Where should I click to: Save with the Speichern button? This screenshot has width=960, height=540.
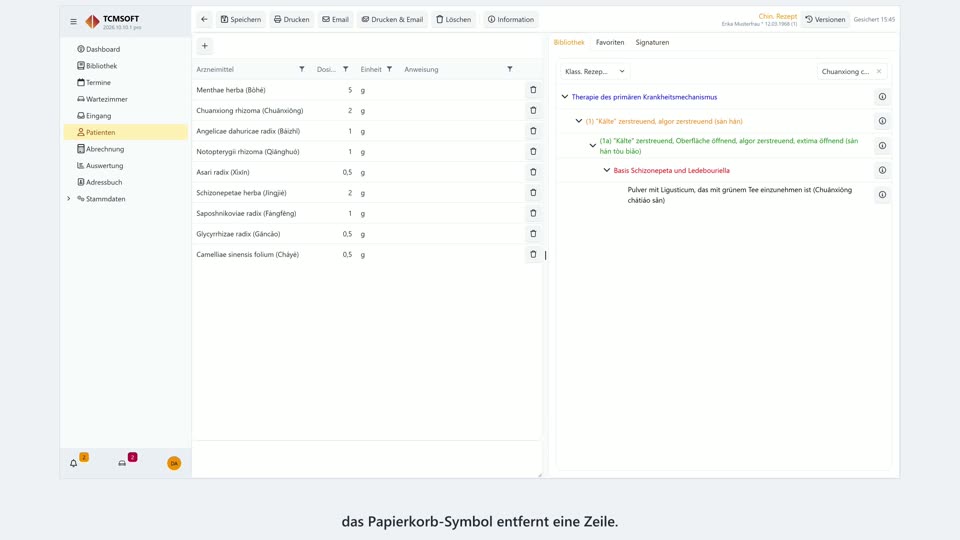(x=241, y=20)
